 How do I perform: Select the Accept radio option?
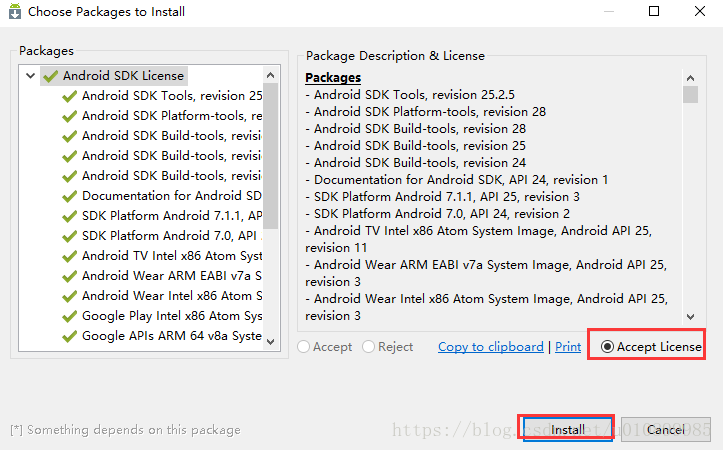tap(304, 347)
